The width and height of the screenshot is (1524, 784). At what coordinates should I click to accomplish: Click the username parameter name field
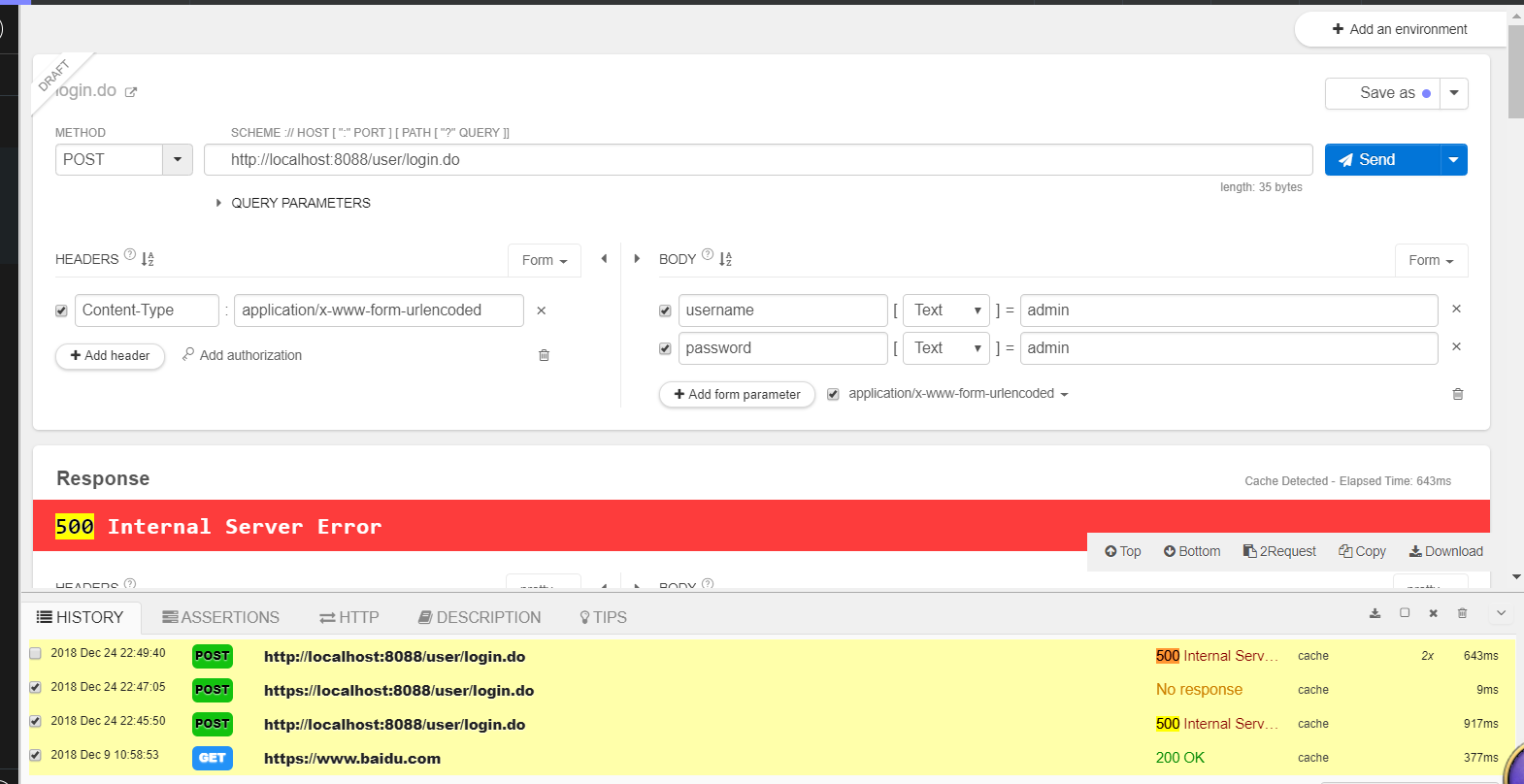(x=783, y=310)
